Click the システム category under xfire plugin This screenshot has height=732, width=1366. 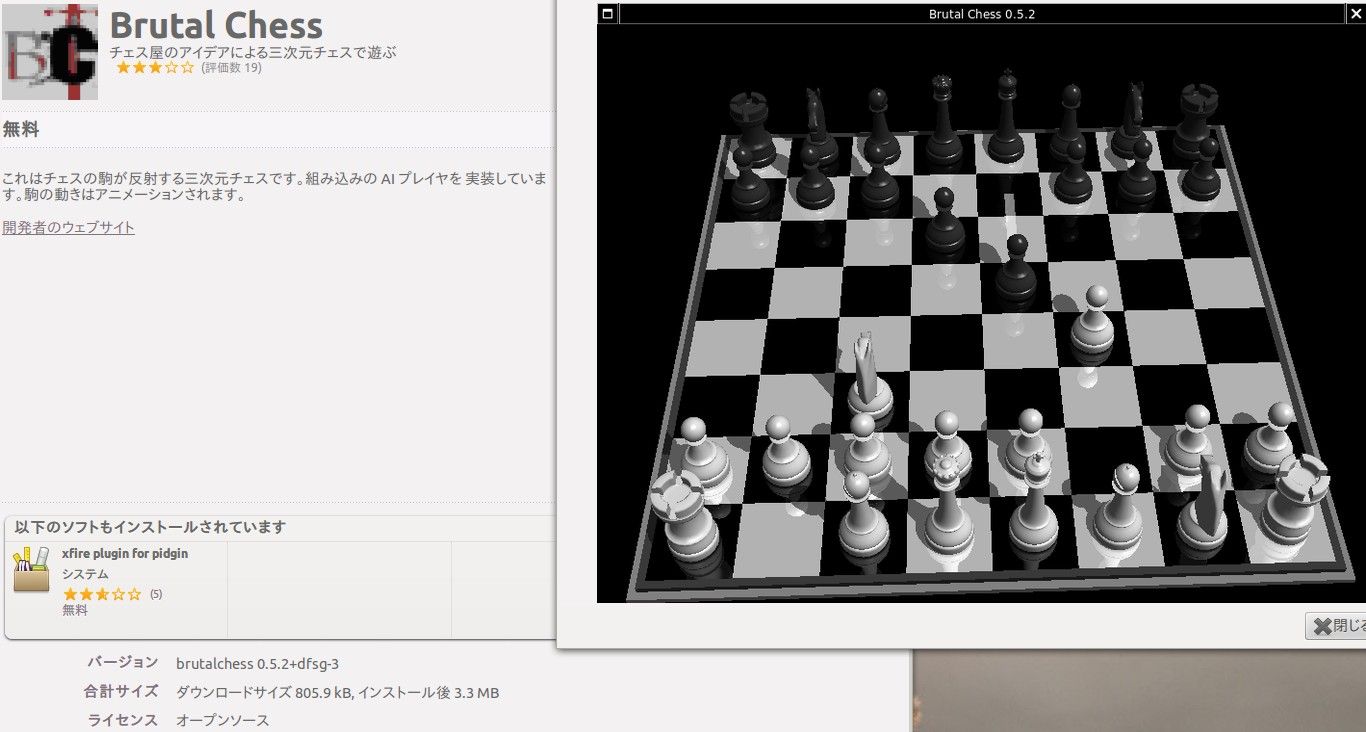pyautogui.click(x=85, y=574)
